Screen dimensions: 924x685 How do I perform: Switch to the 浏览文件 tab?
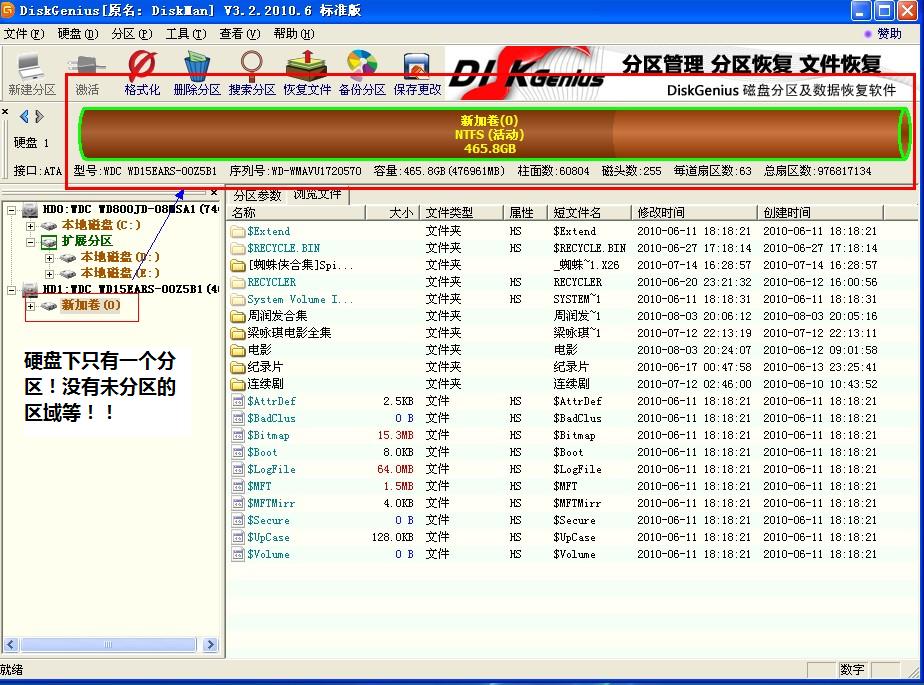318,195
